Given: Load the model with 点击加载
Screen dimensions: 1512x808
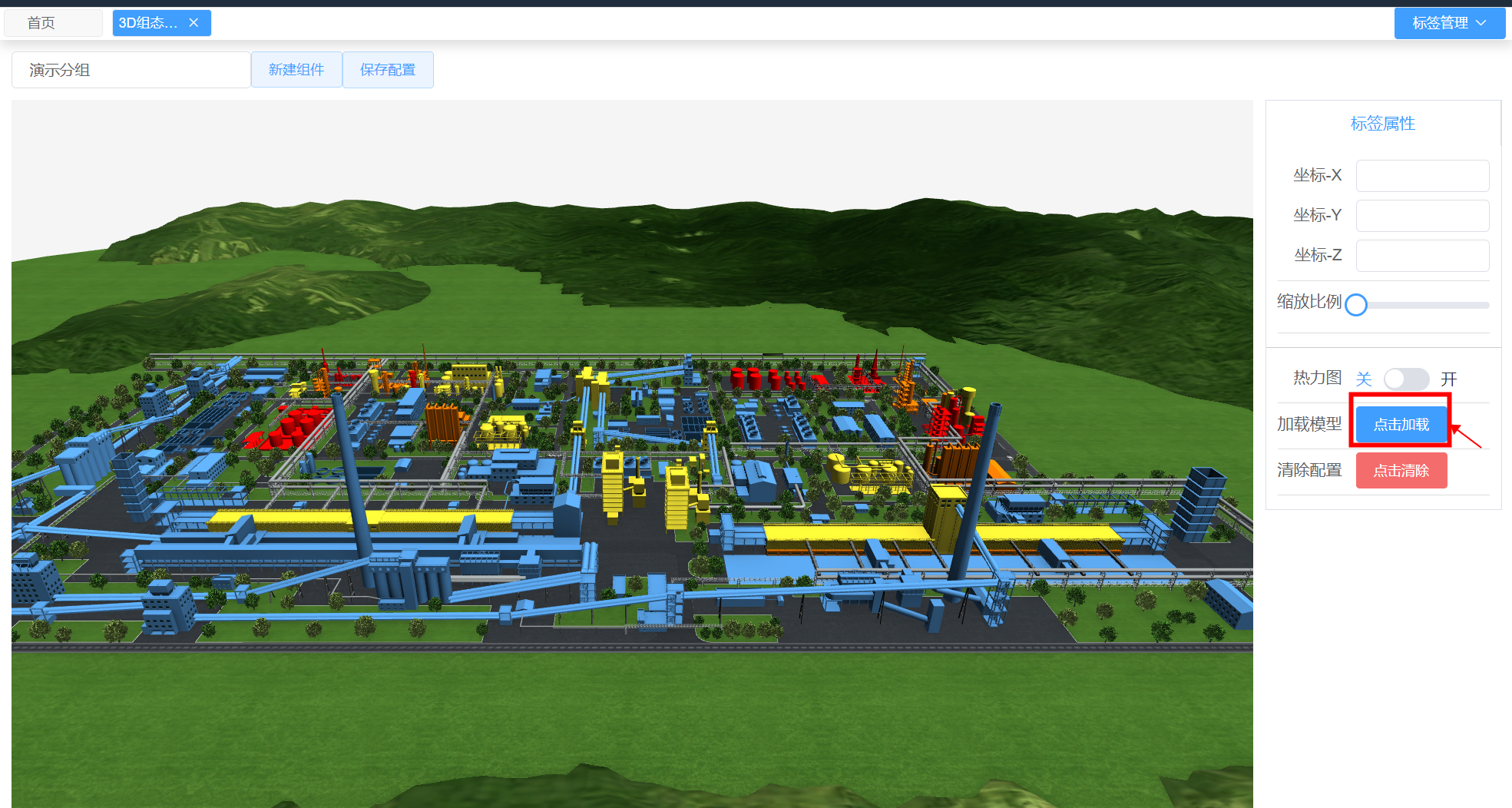Looking at the screenshot, I should [x=1401, y=425].
